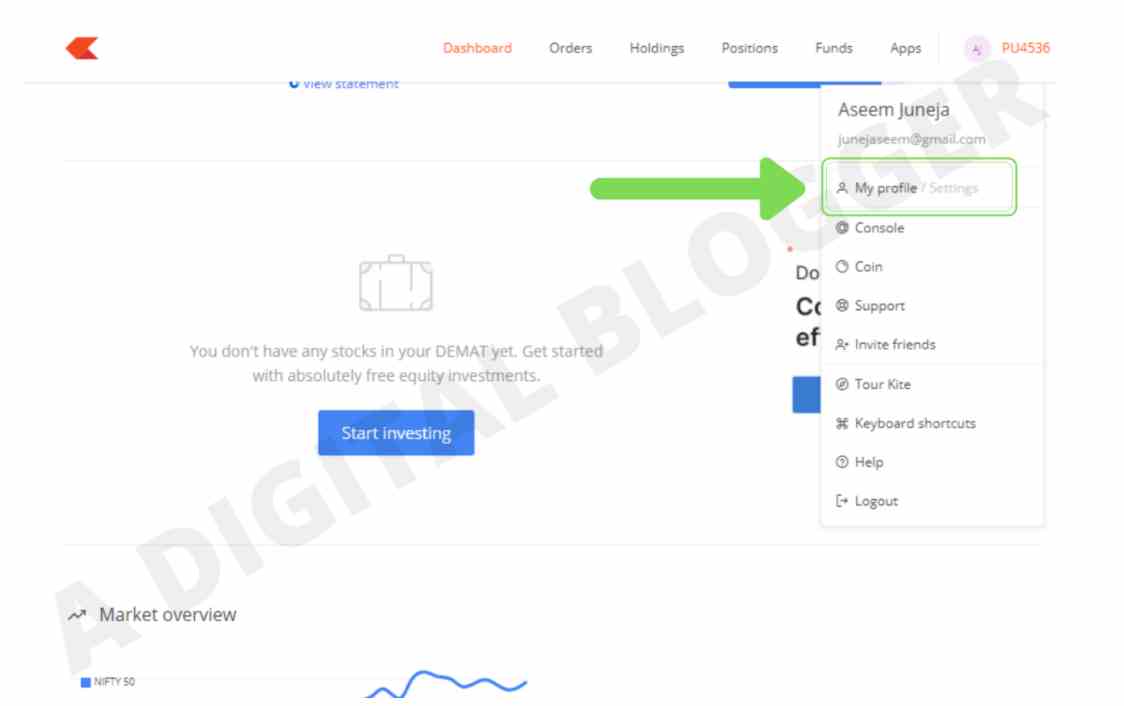Click the Console icon in the menu

point(842,228)
